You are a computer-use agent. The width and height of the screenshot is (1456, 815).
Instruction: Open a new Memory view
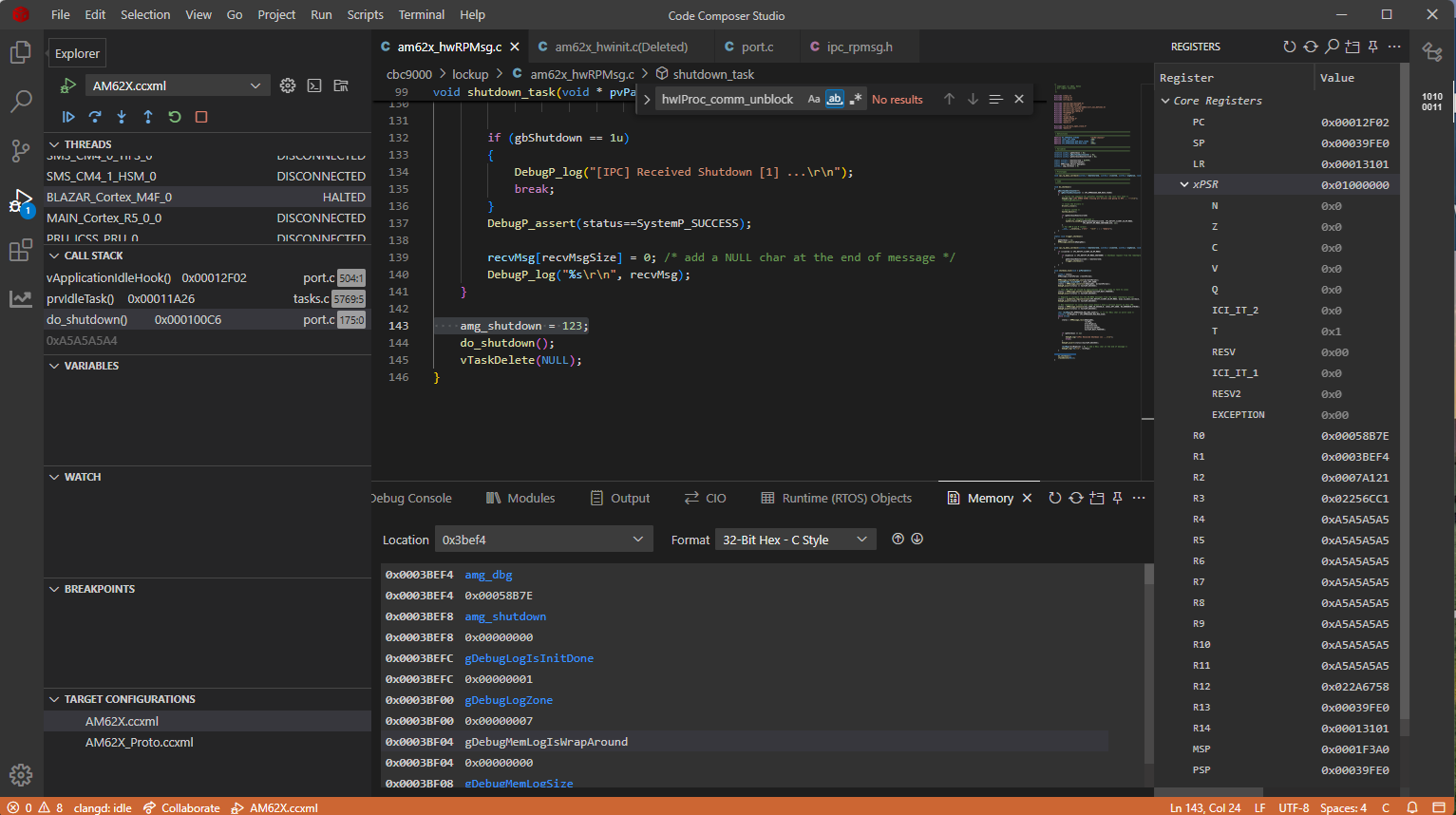(x=1097, y=498)
